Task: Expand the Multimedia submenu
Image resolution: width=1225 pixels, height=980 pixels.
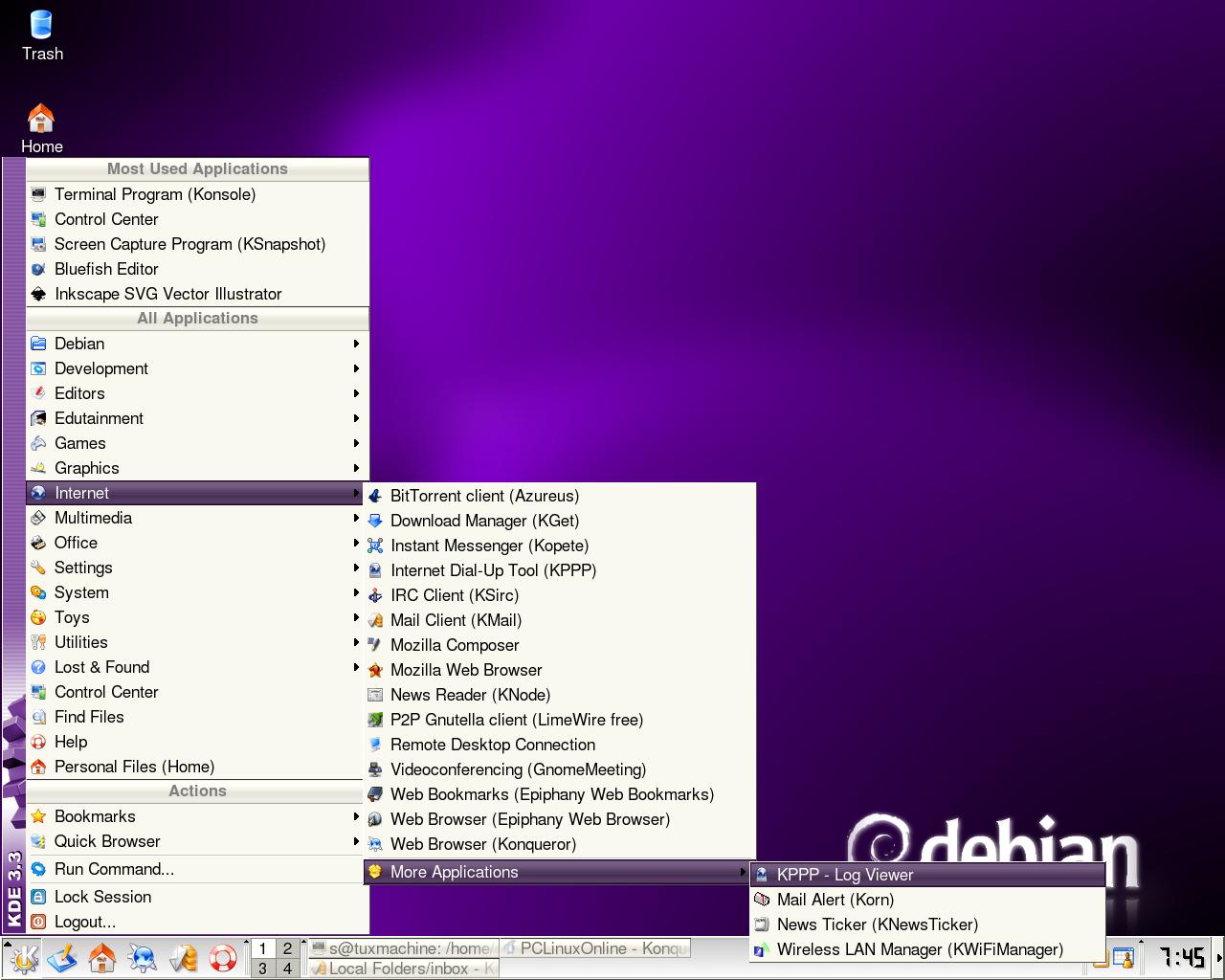Action: pyautogui.click(x=196, y=518)
